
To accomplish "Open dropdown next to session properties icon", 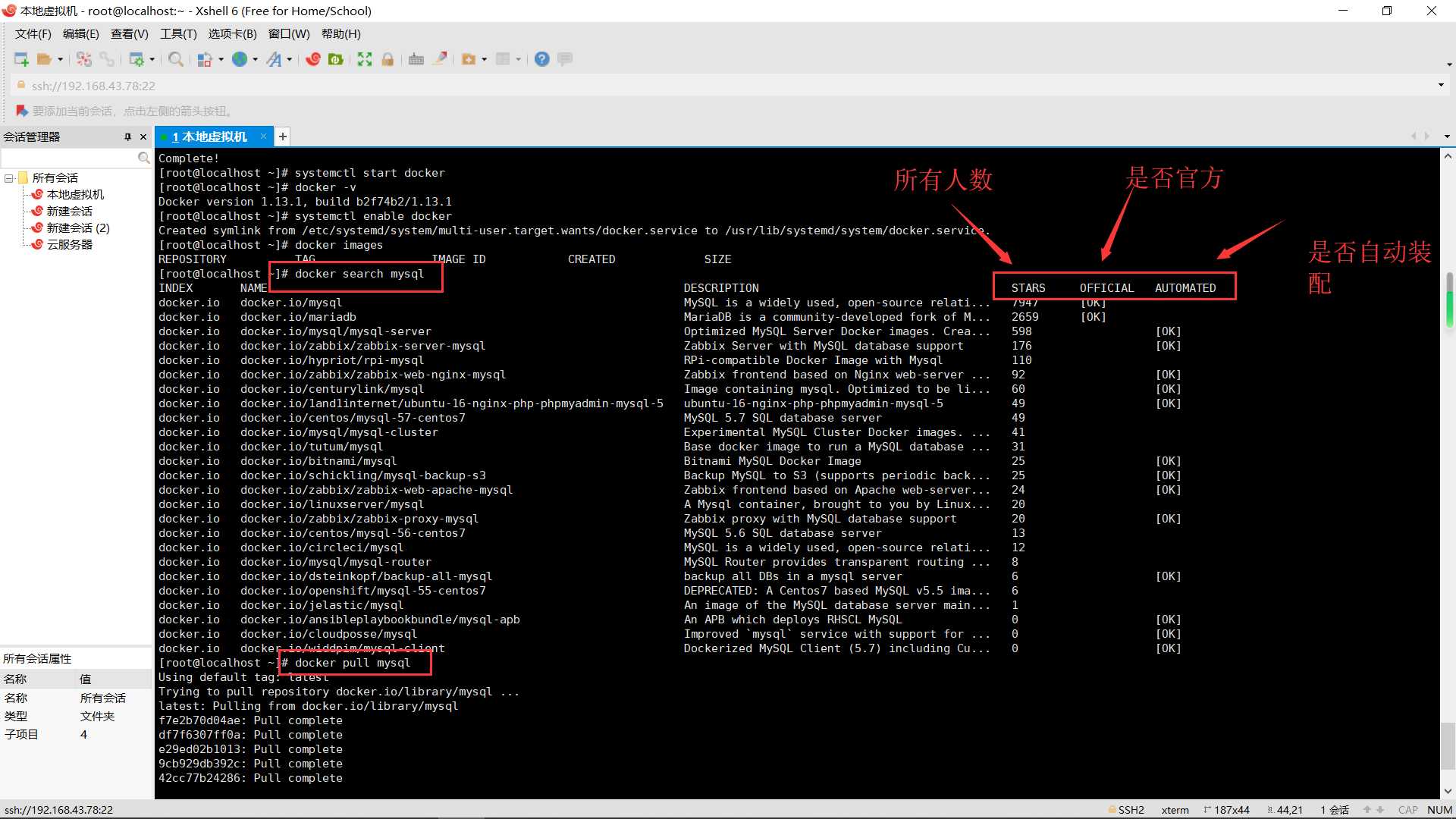I will (x=152, y=59).
